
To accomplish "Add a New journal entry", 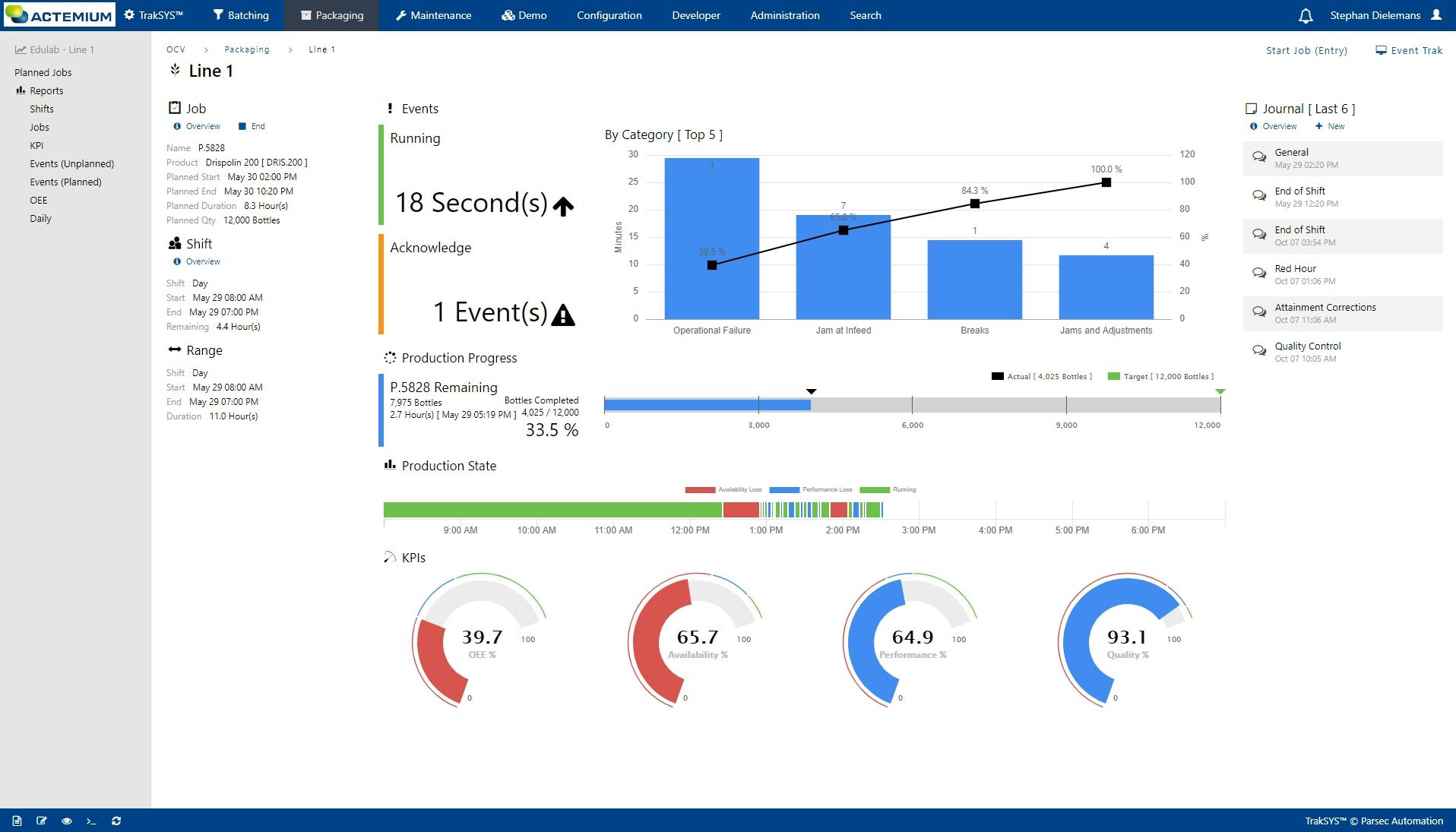I will pyautogui.click(x=1330, y=126).
